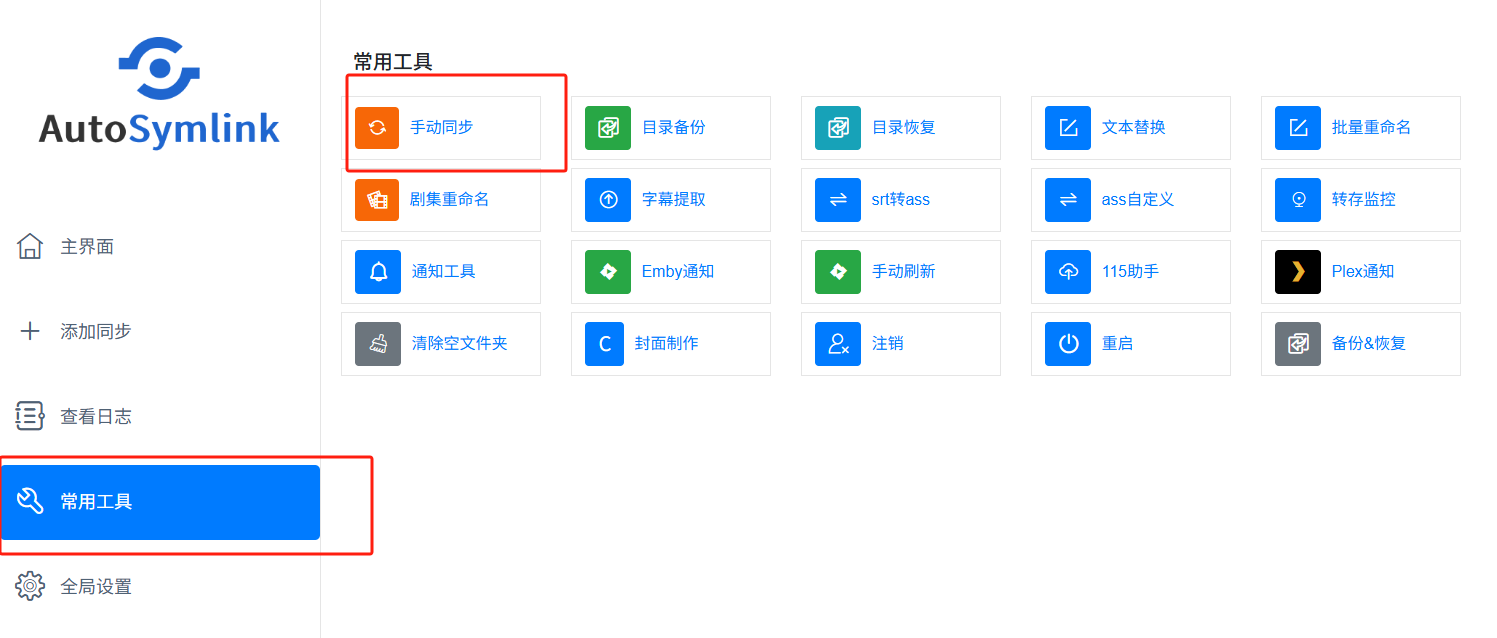This screenshot has height=638, width=1497.
Task: Open the 字幕提取 link
Action: [x=674, y=200]
